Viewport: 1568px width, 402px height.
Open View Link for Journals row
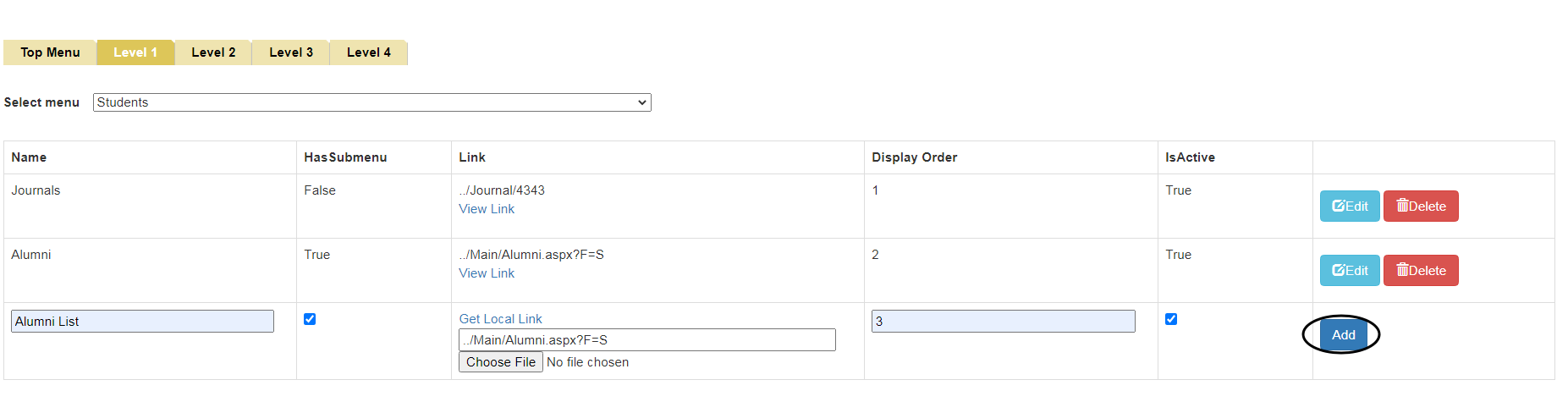coord(487,209)
